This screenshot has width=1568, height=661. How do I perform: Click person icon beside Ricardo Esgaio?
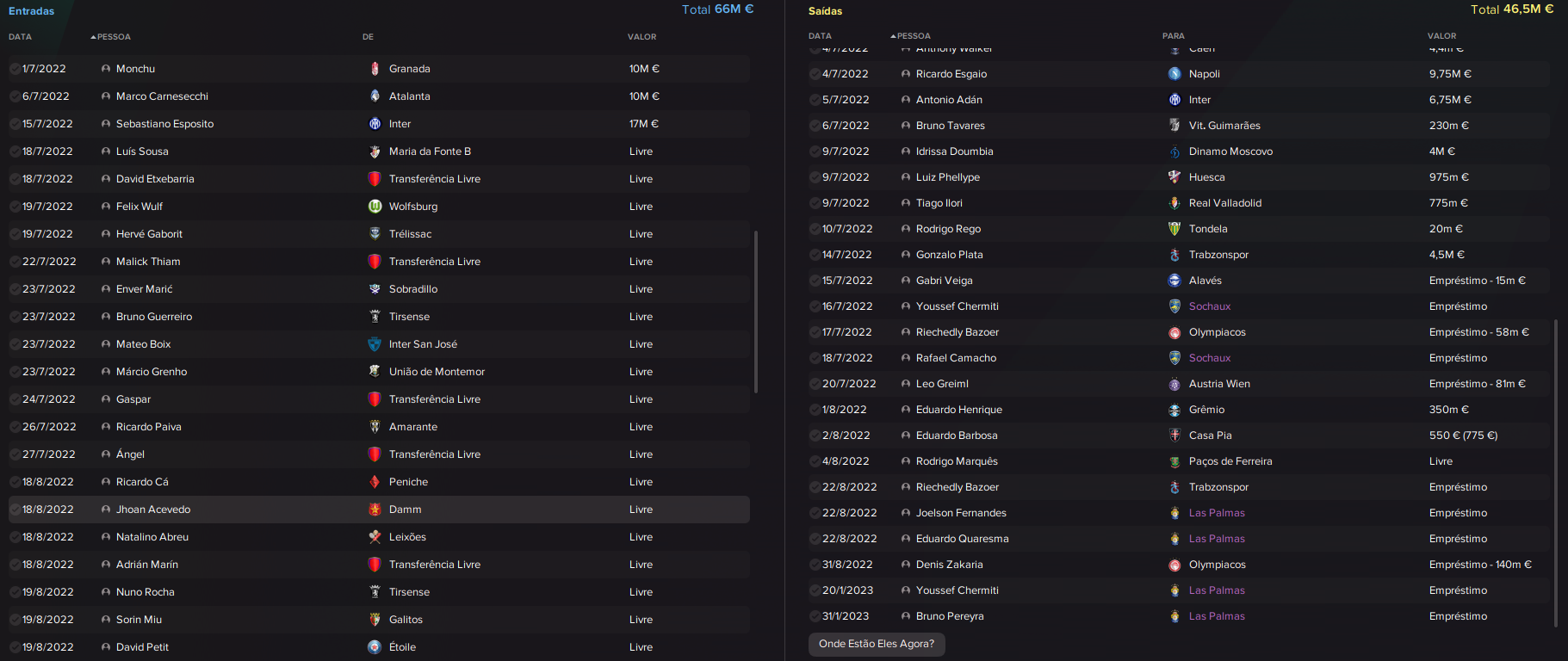[x=906, y=74]
